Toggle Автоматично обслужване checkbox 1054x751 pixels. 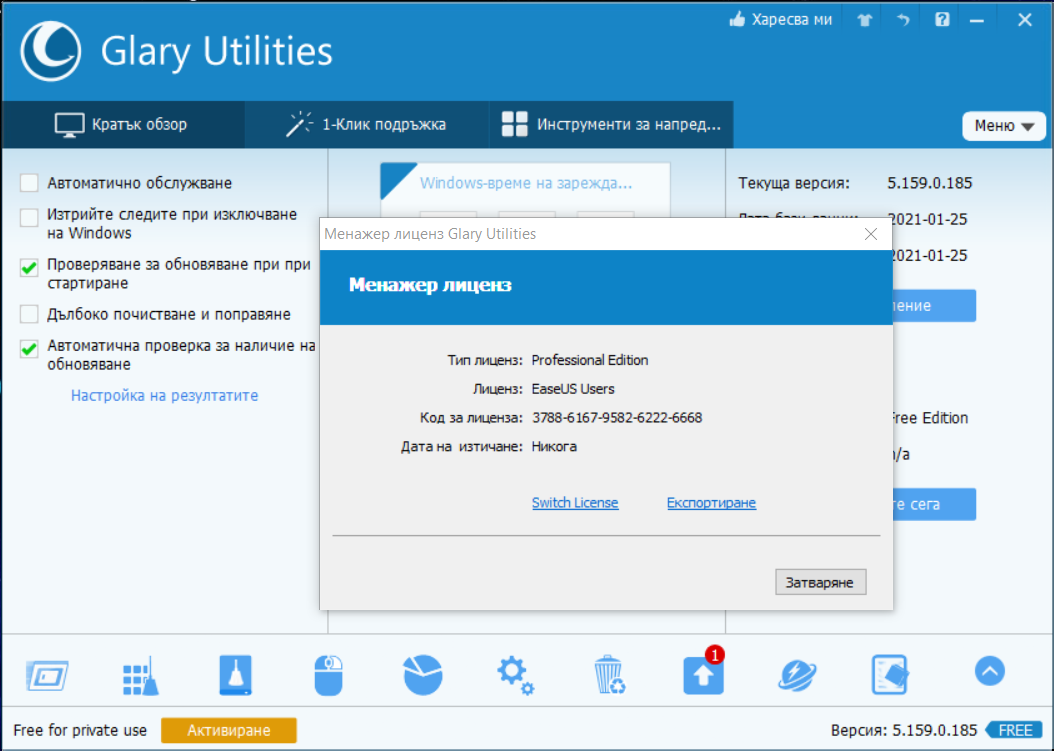click(x=29, y=183)
